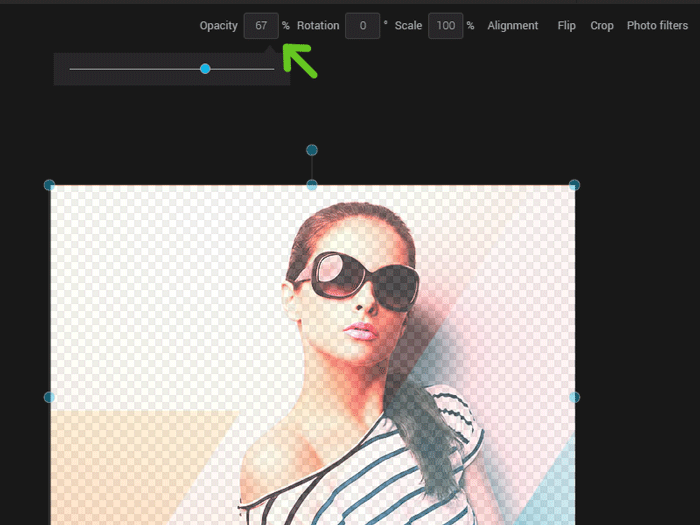The width and height of the screenshot is (700, 525).
Task: Click the opacity slider track right of knob
Action: point(243,69)
